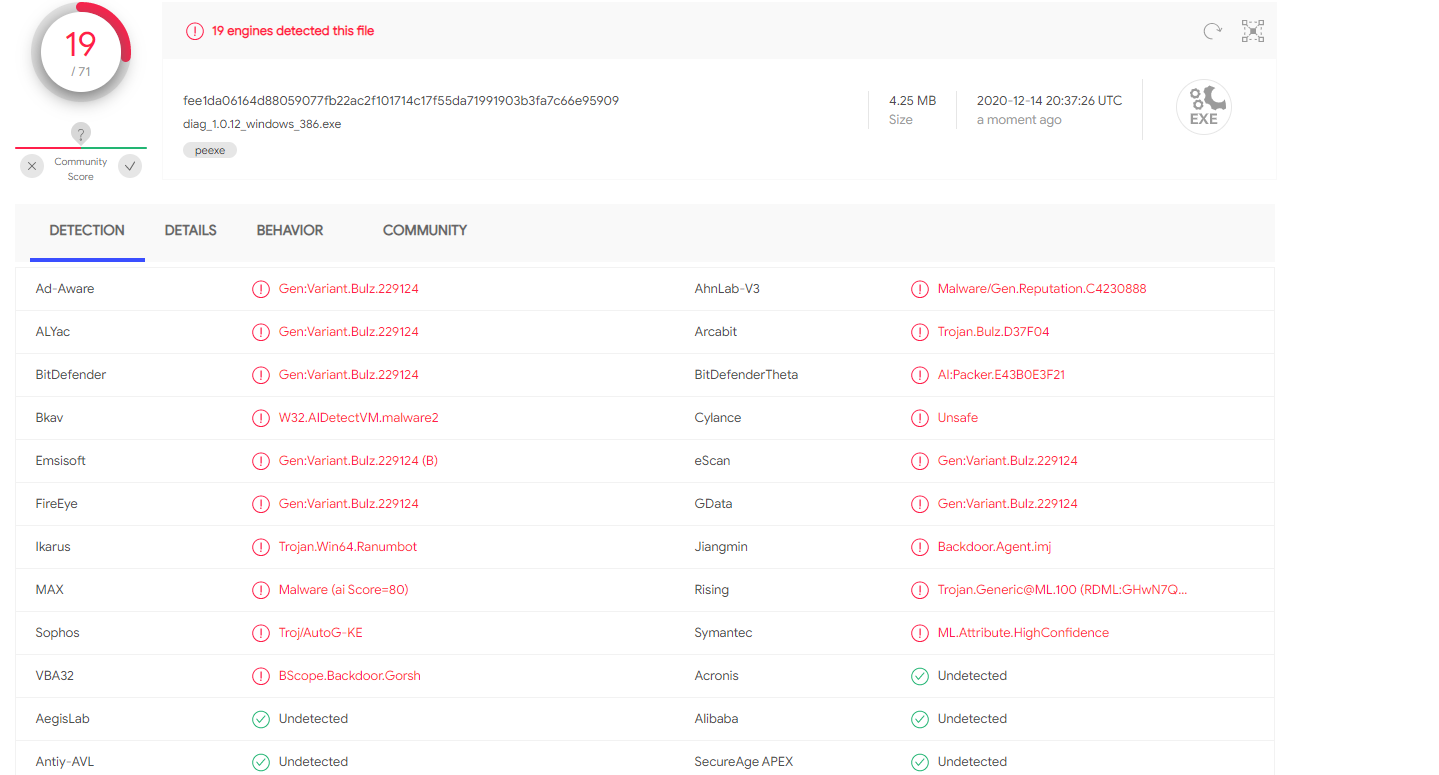The width and height of the screenshot is (1439, 775).
Task: Select the DETECTION tab
Action: [87, 230]
